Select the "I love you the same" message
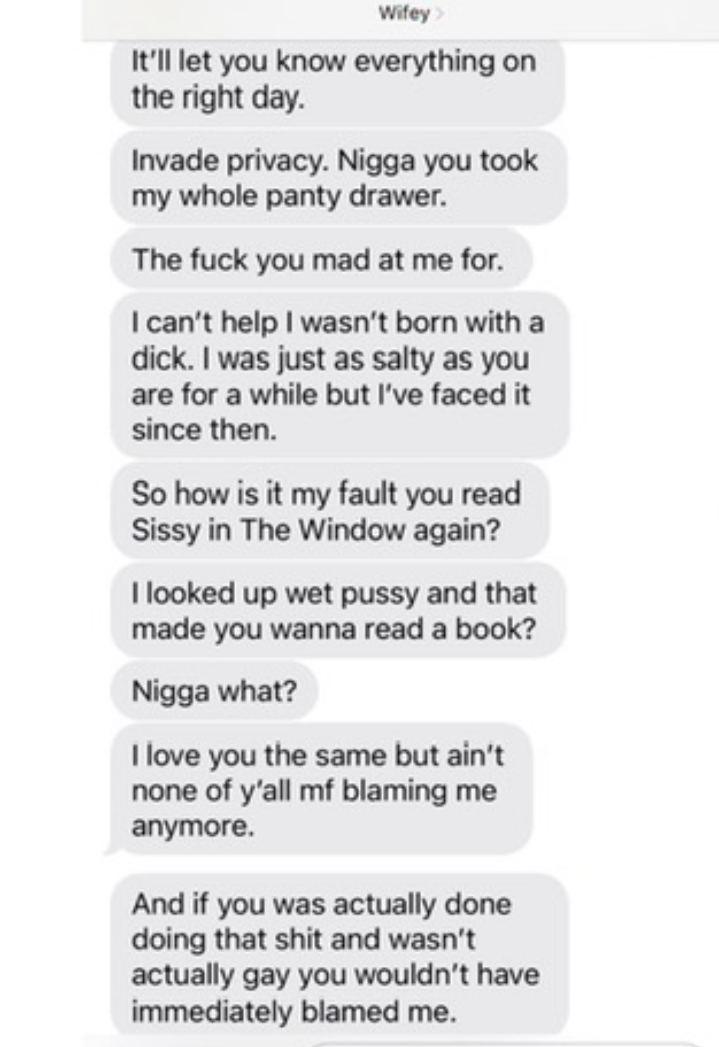This screenshot has height=1047, width=719. pos(321,790)
